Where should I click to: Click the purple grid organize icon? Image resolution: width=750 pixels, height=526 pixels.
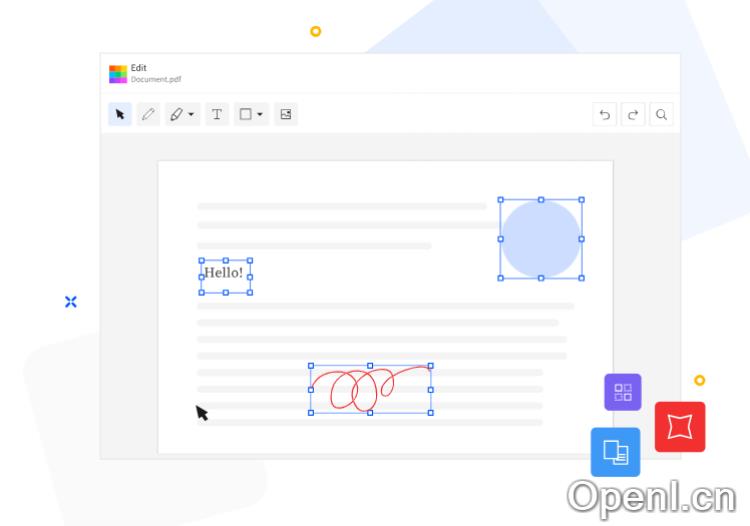pyautogui.click(x=623, y=392)
